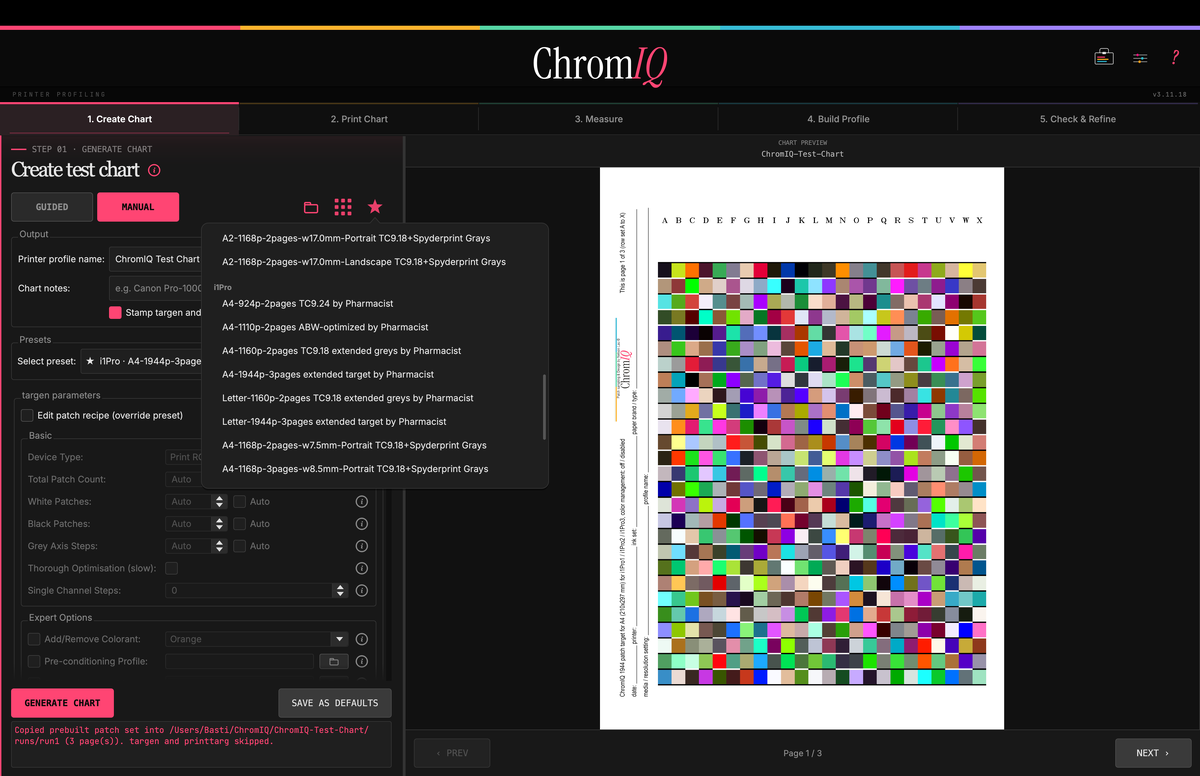Click NEXT page button
This screenshot has width=1200, height=776.
click(1154, 753)
